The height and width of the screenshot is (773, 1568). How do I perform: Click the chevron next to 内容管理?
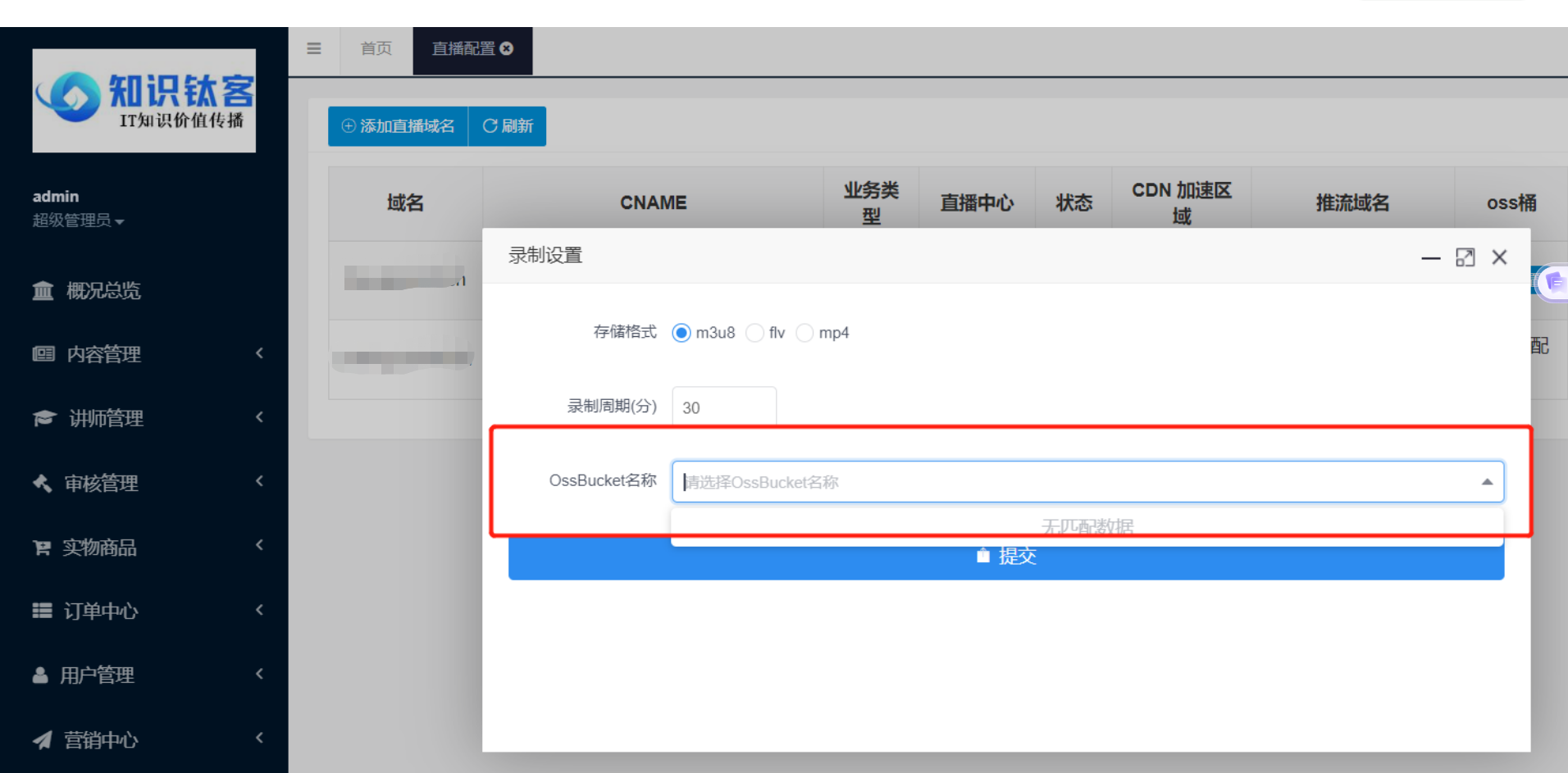point(259,353)
